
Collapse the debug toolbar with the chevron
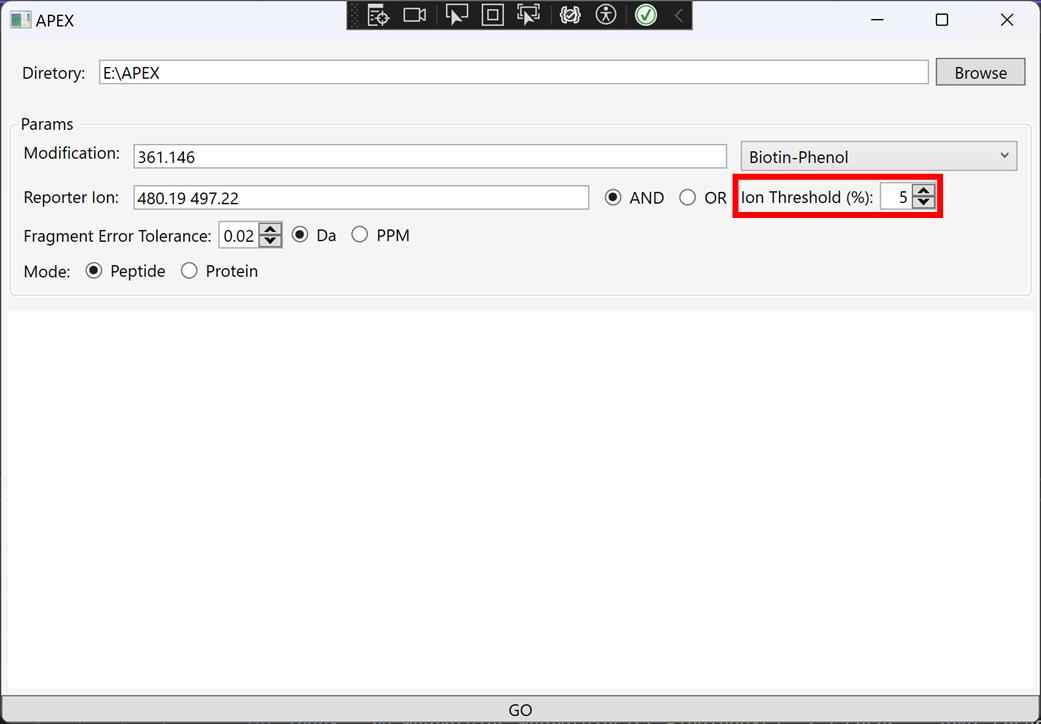click(x=679, y=15)
